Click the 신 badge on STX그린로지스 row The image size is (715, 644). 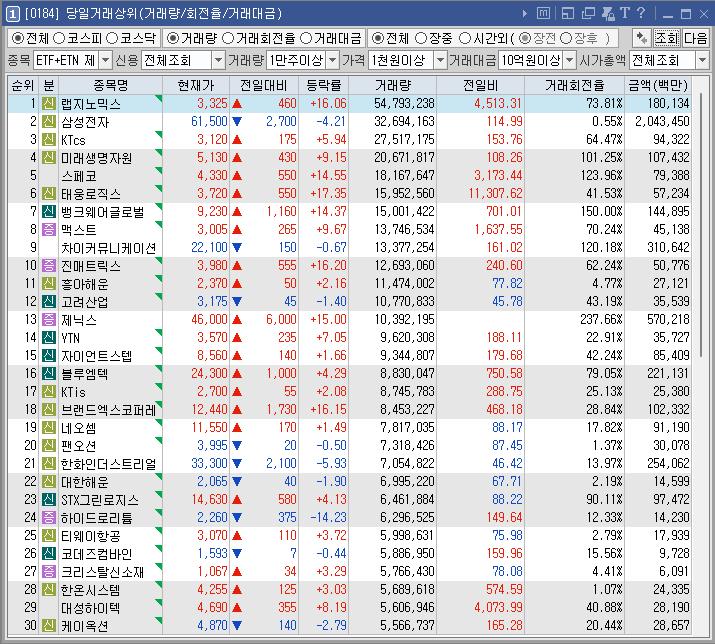pyautogui.click(x=49, y=499)
